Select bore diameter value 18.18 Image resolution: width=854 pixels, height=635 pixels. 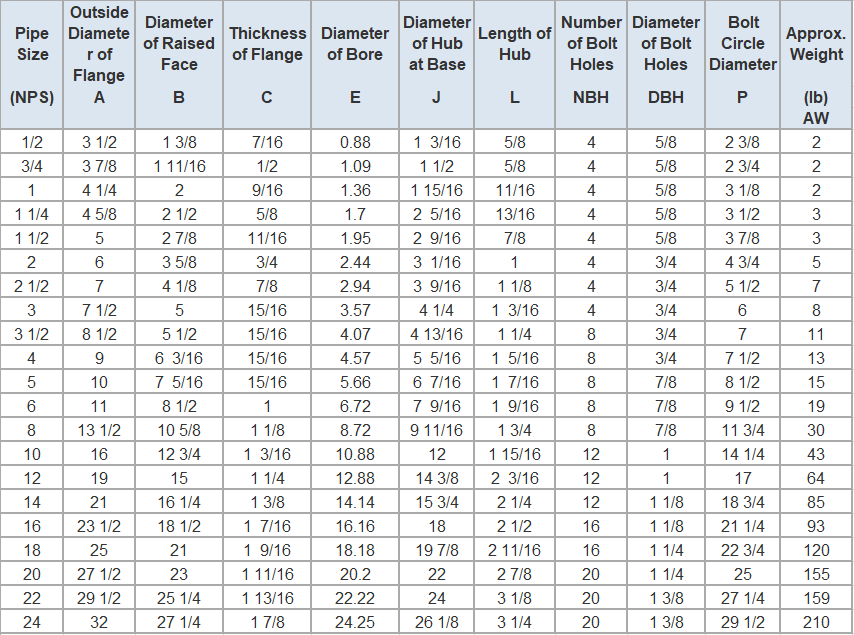pyautogui.click(x=355, y=549)
